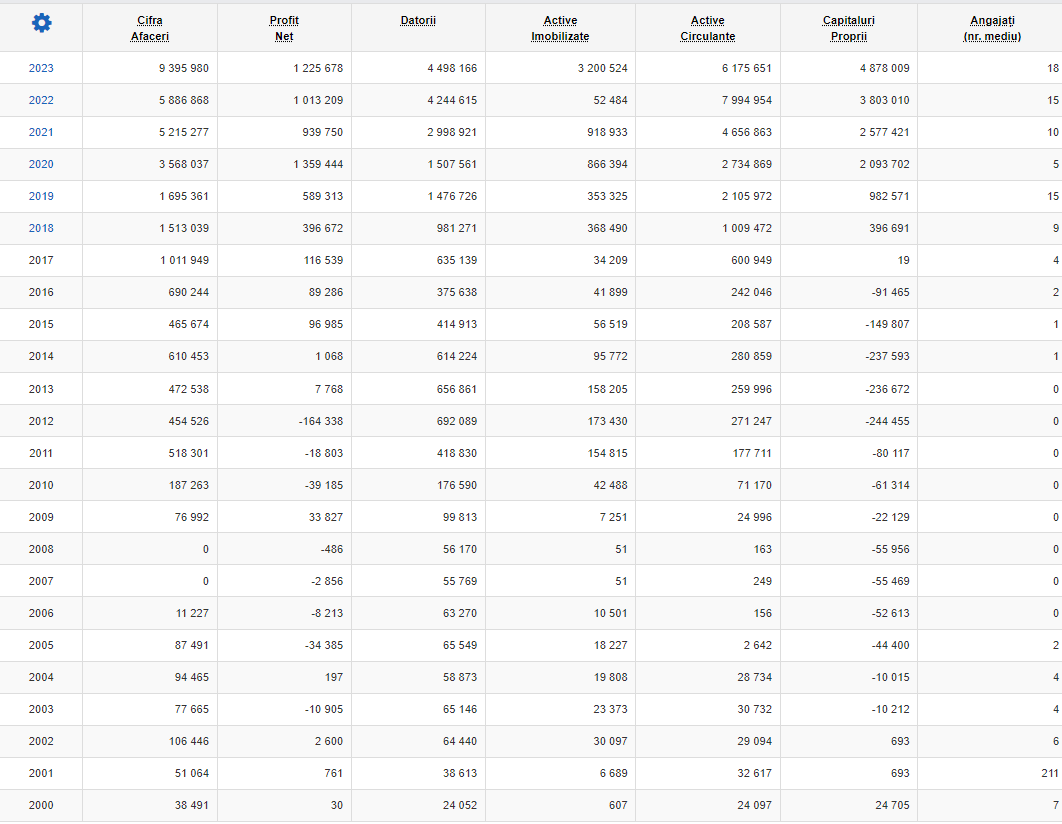This screenshot has width=1062, height=824.
Task: Select the 2 642 current assets cell
Action: click(708, 645)
